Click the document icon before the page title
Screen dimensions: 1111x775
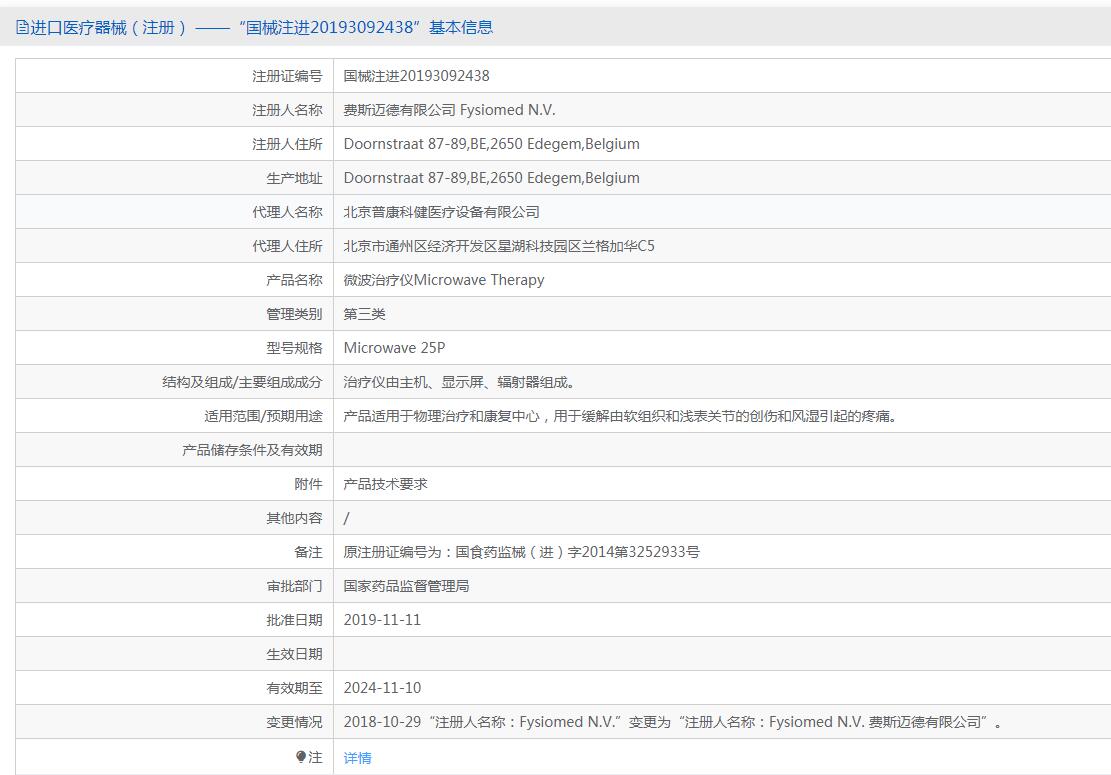coord(22,28)
